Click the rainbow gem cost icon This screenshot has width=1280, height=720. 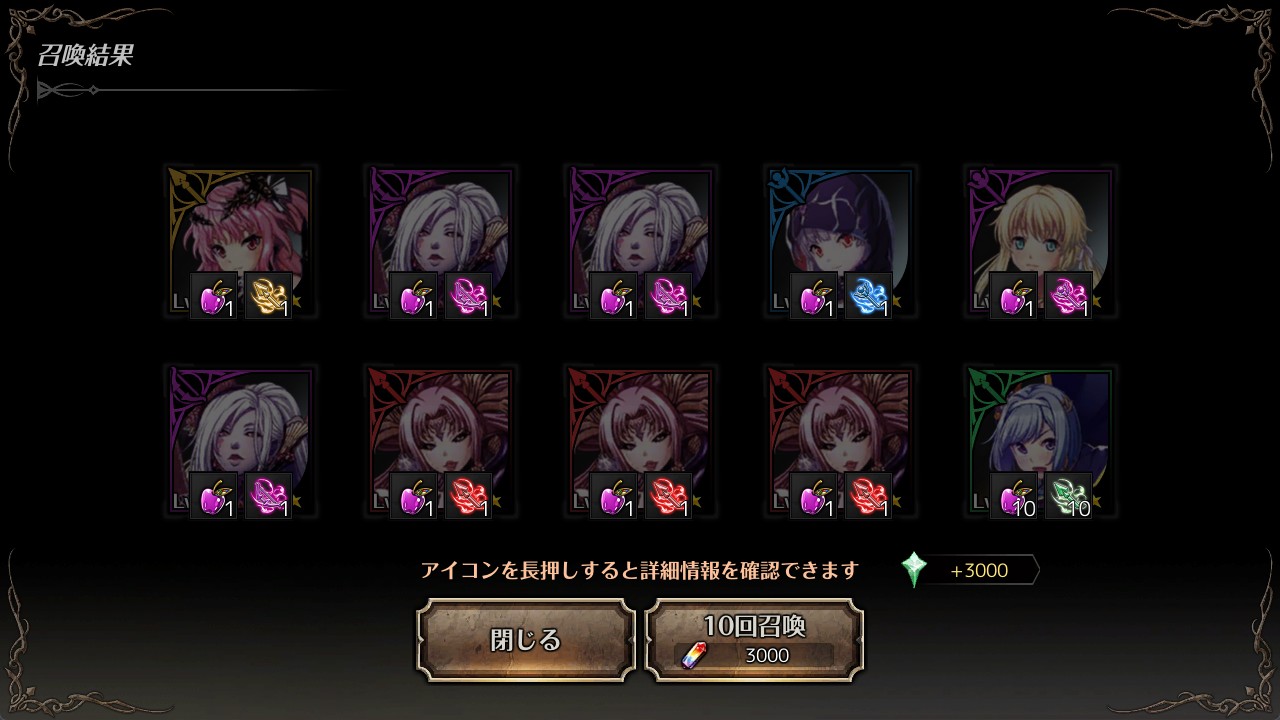[x=693, y=656]
